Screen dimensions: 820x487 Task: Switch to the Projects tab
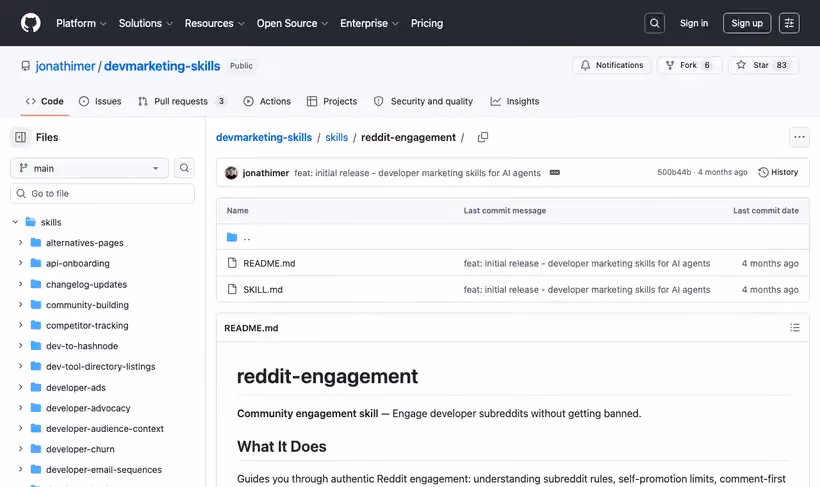click(x=332, y=101)
